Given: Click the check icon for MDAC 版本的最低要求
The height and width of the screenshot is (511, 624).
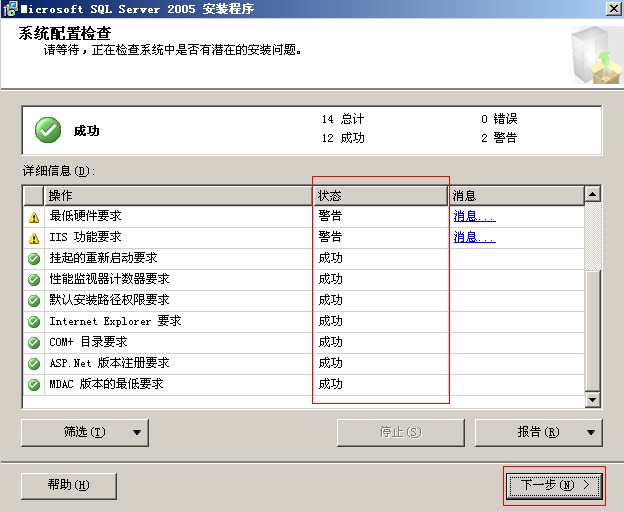Looking at the screenshot, I should 34,384.
